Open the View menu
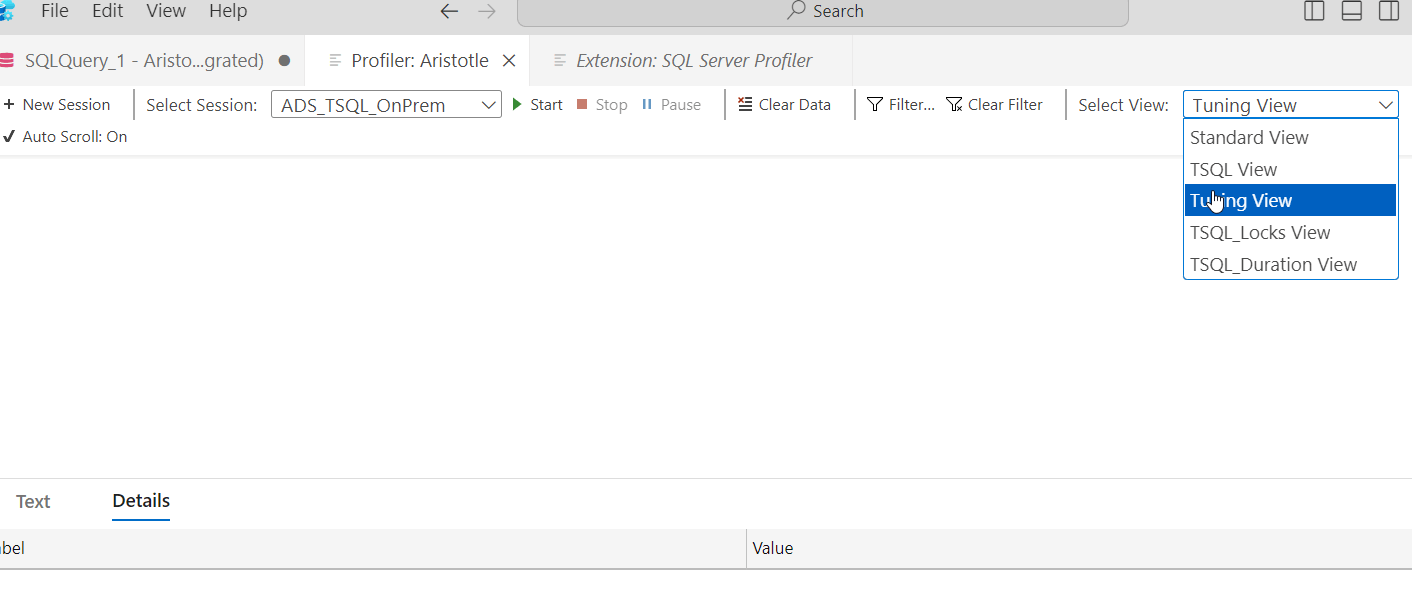This screenshot has height=610, width=1412. click(x=166, y=11)
